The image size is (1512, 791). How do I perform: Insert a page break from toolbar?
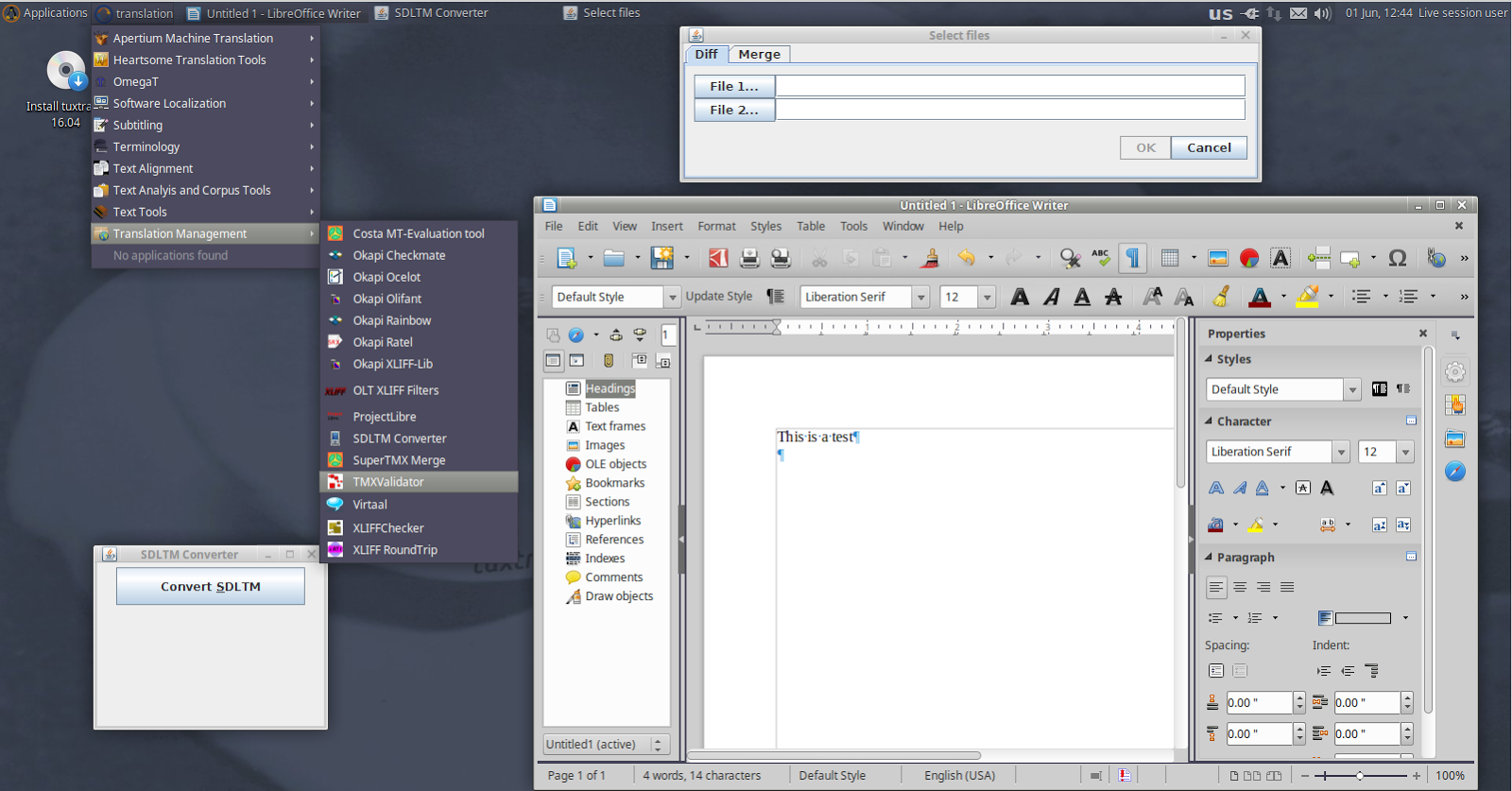point(1319,258)
